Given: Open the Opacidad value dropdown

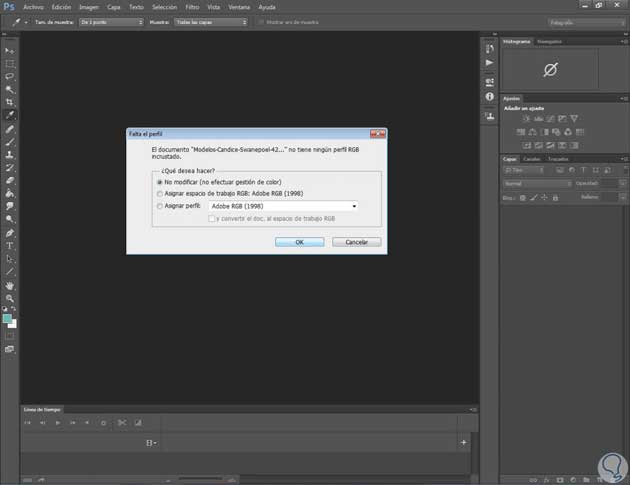Looking at the screenshot, I should click(622, 183).
